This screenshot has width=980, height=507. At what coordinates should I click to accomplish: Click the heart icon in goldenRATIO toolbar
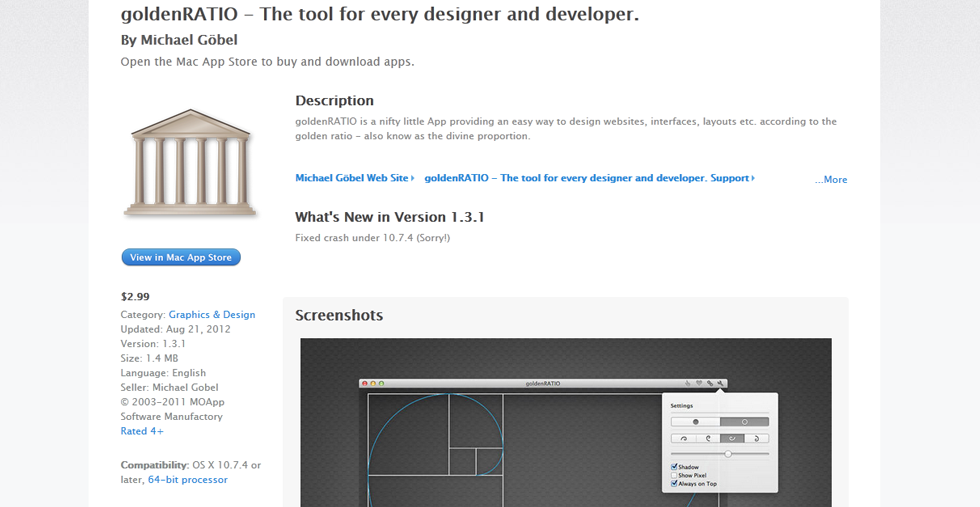[x=699, y=383]
